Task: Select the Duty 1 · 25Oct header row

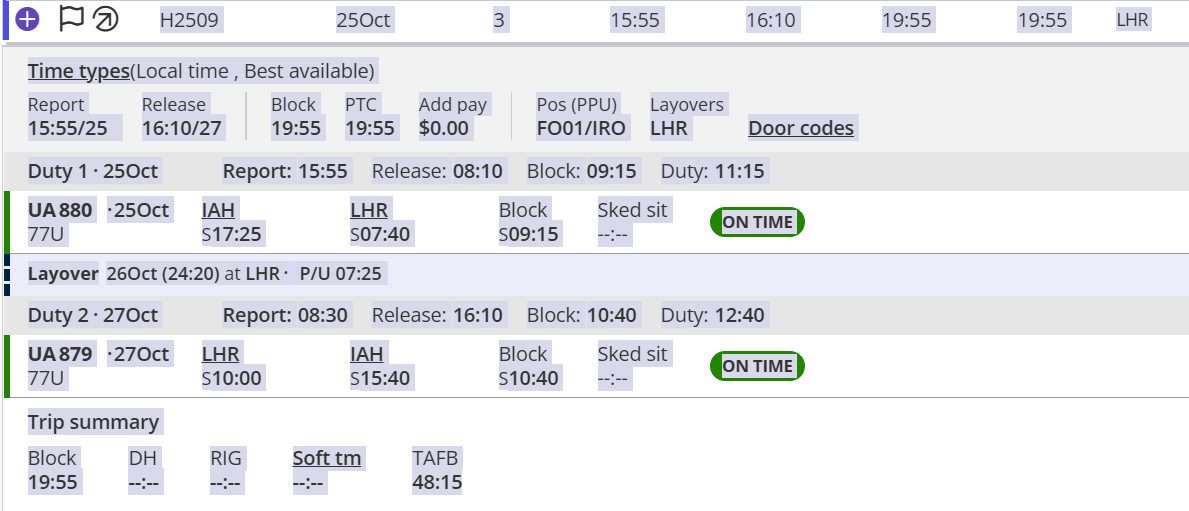Action: pos(596,171)
